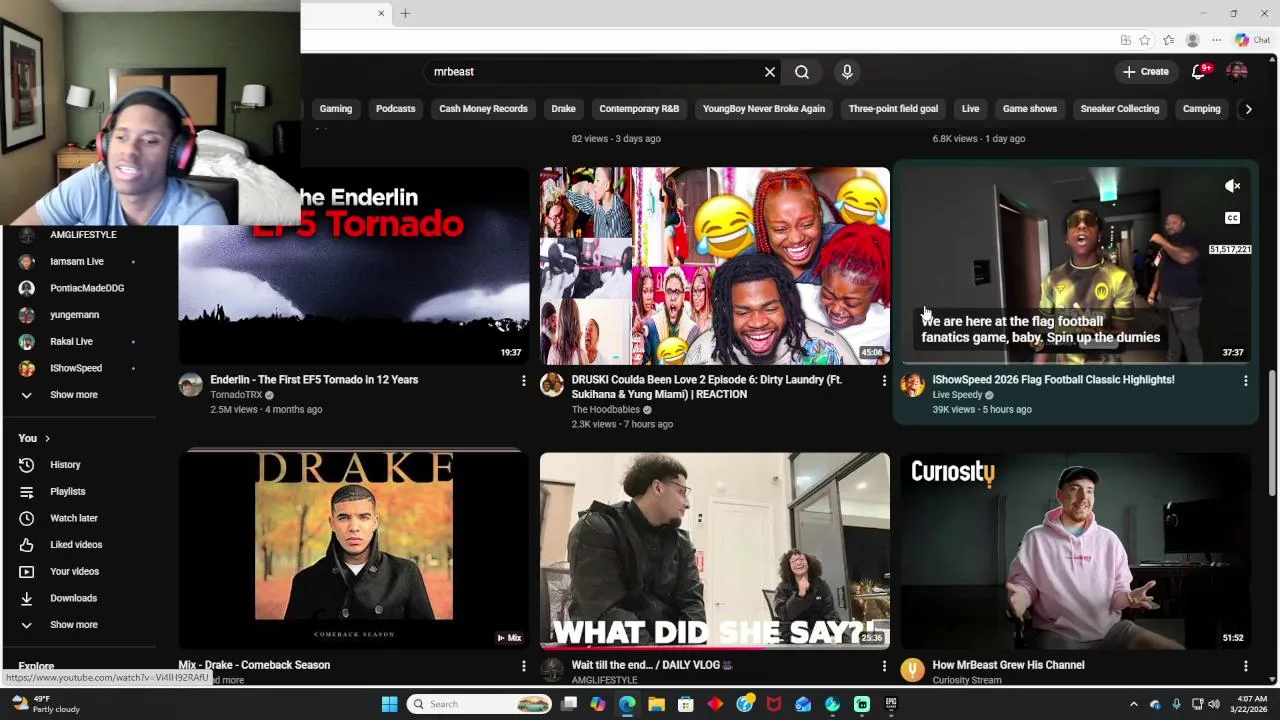Open YouTube notifications bell

coord(1199,71)
